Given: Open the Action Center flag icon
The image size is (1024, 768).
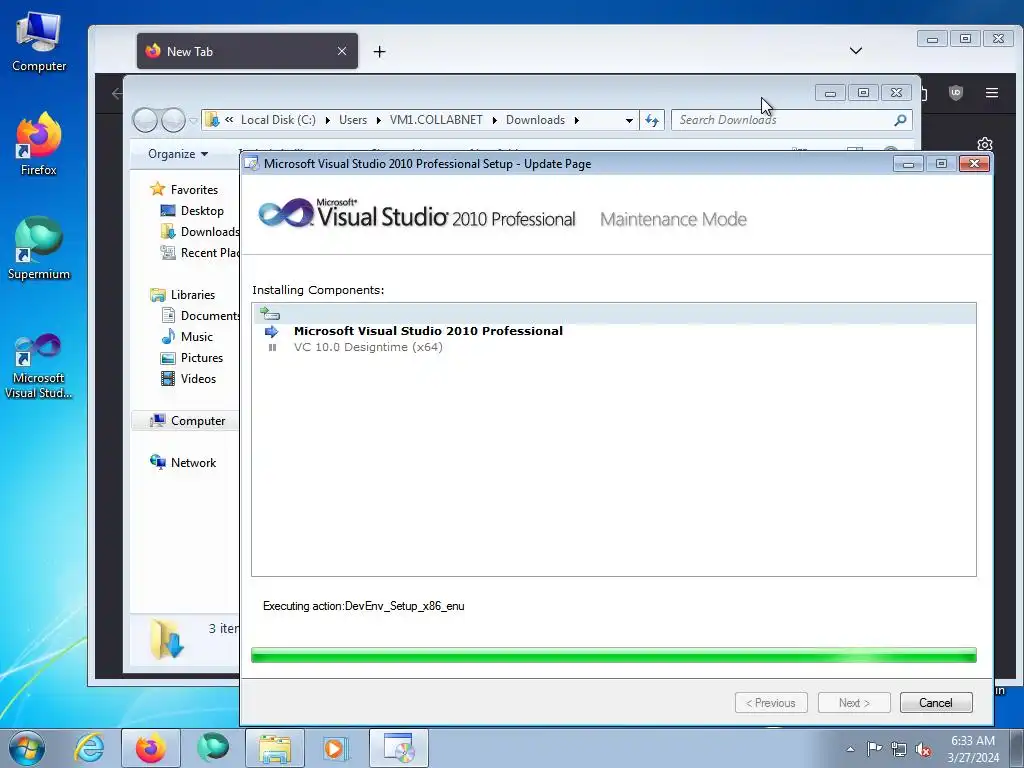Looking at the screenshot, I should [x=874, y=749].
